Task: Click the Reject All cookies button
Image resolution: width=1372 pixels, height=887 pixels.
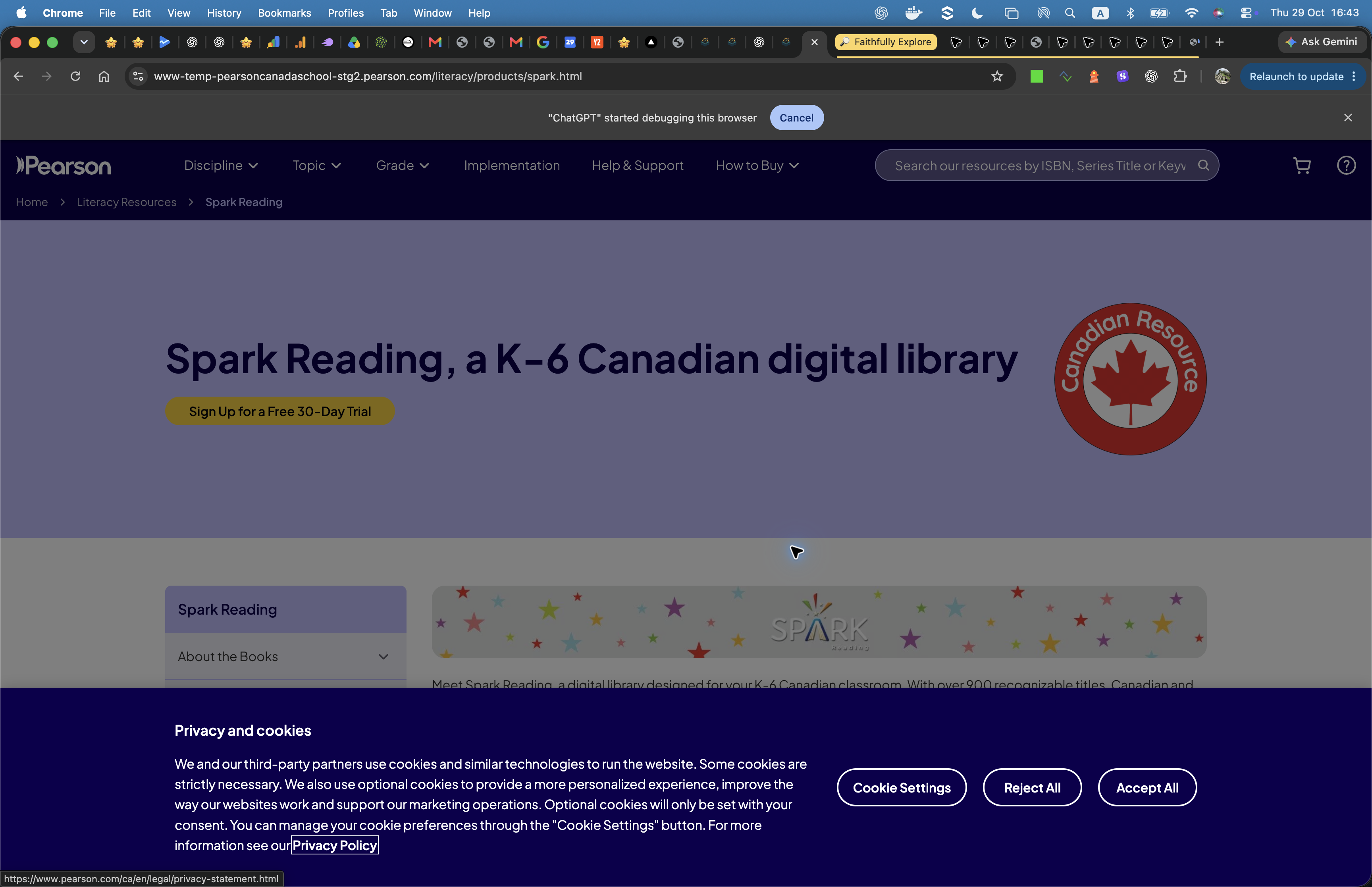Action: pyautogui.click(x=1032, y=787)
